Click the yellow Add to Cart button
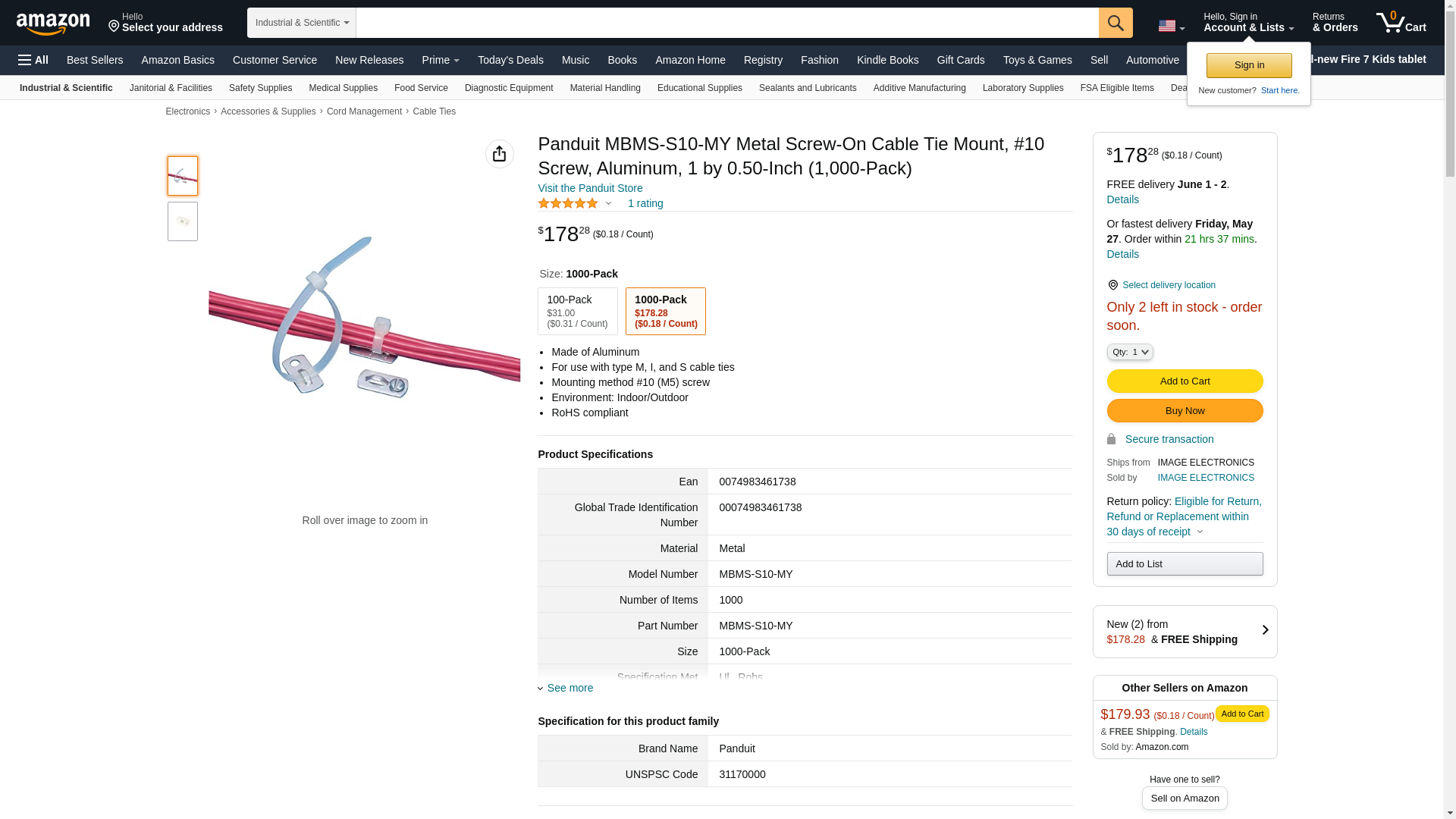 [1185, 381]
